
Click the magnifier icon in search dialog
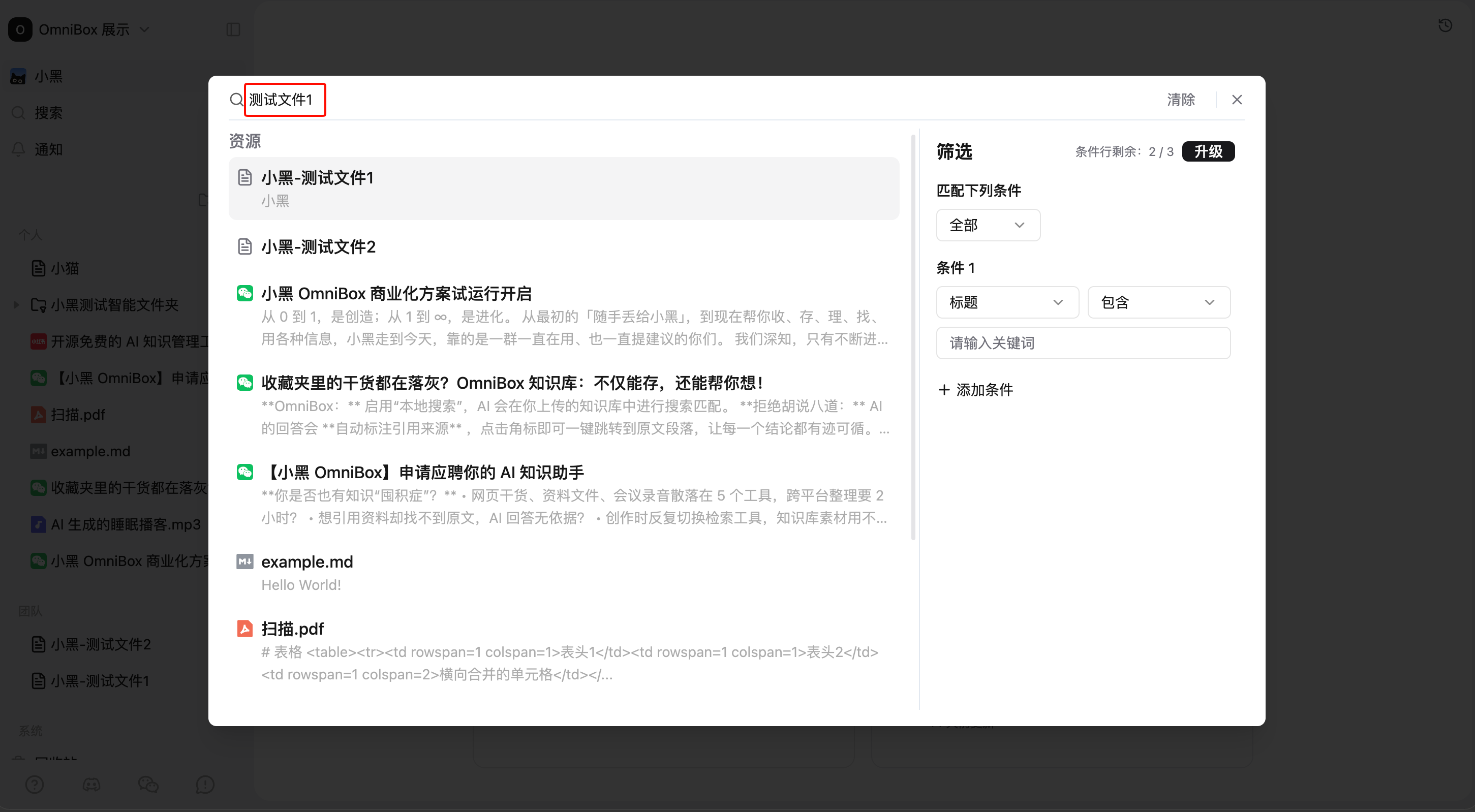tap(236, 100)
